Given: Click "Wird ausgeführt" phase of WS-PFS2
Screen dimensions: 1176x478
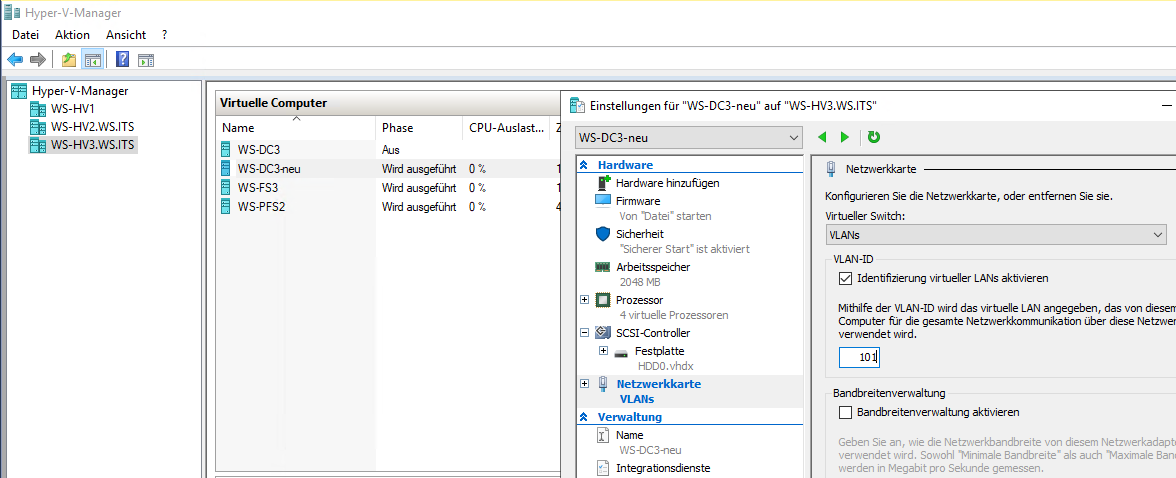Looking at the screenshot, I should 418,206.
